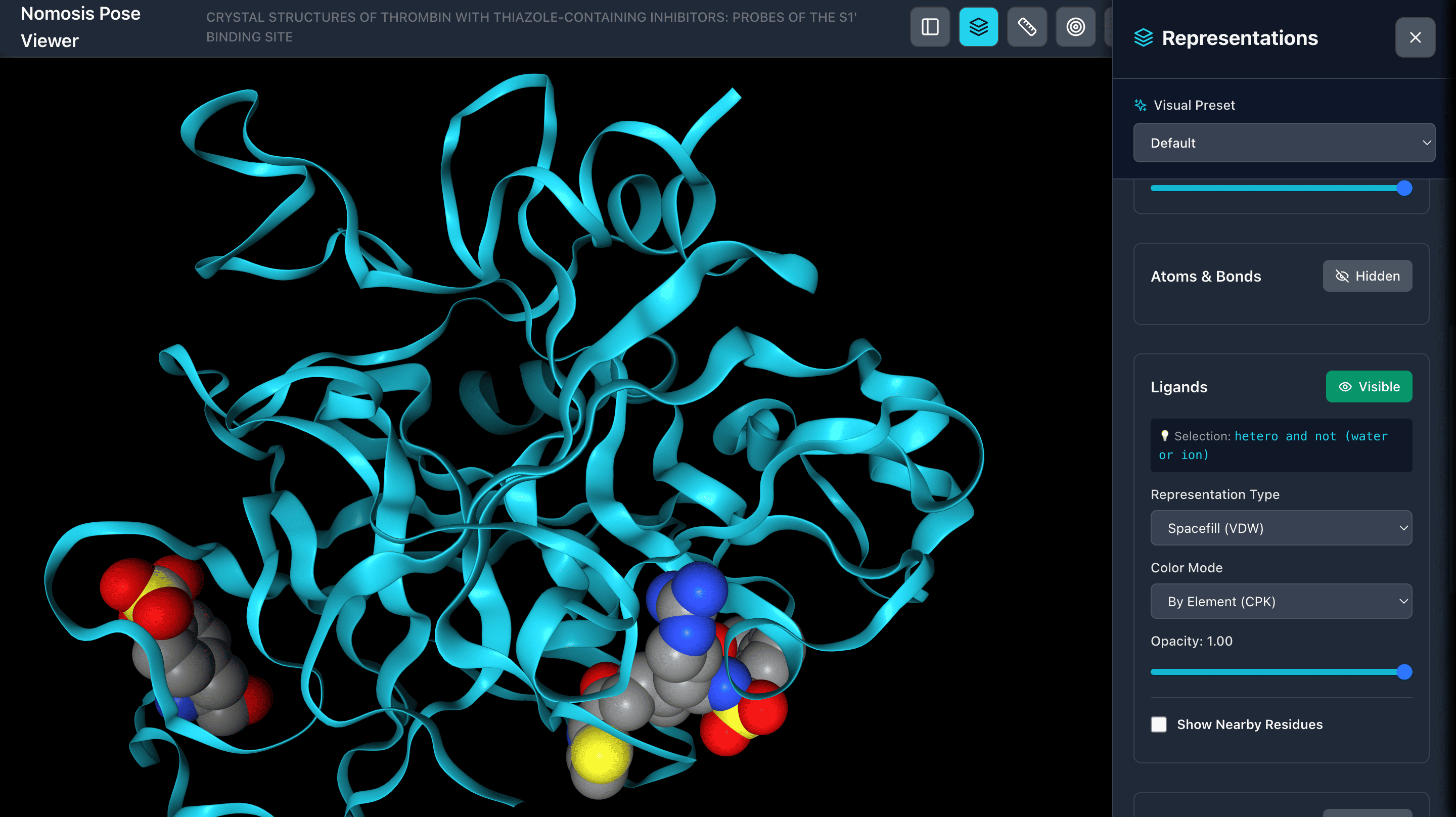Click the Representations layers toolbar icon
The width and height of the screenshot is (1456, 817).
click(x=978, y=27)
